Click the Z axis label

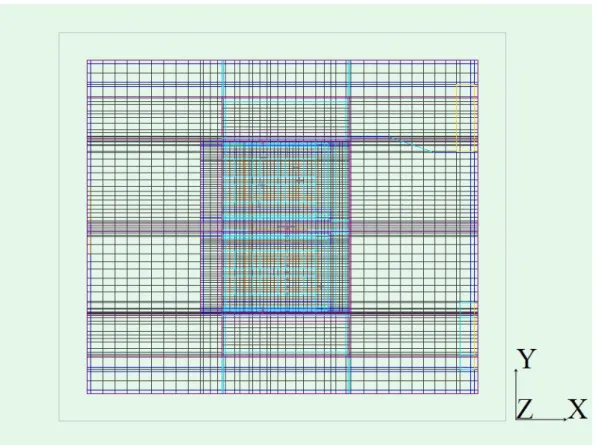point(525,409)
